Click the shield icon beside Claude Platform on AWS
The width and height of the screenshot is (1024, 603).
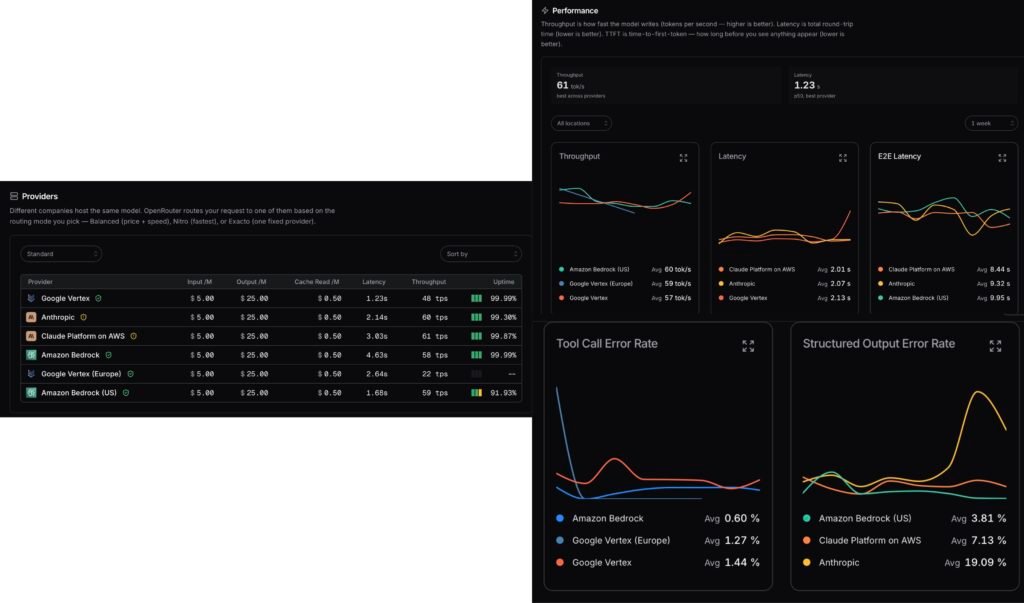click(x=133, y=336)
